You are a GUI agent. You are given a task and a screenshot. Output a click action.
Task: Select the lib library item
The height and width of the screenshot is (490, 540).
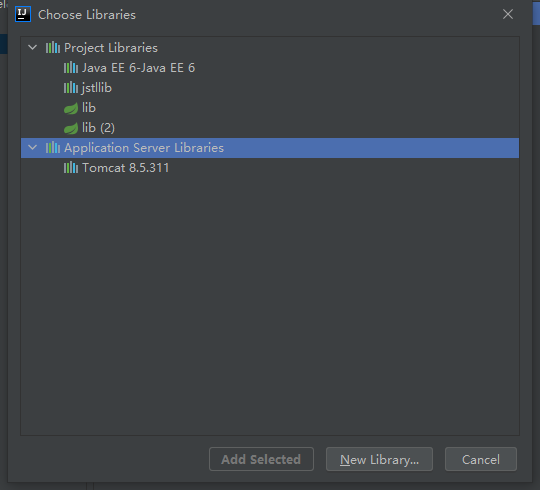pos(89,108)
